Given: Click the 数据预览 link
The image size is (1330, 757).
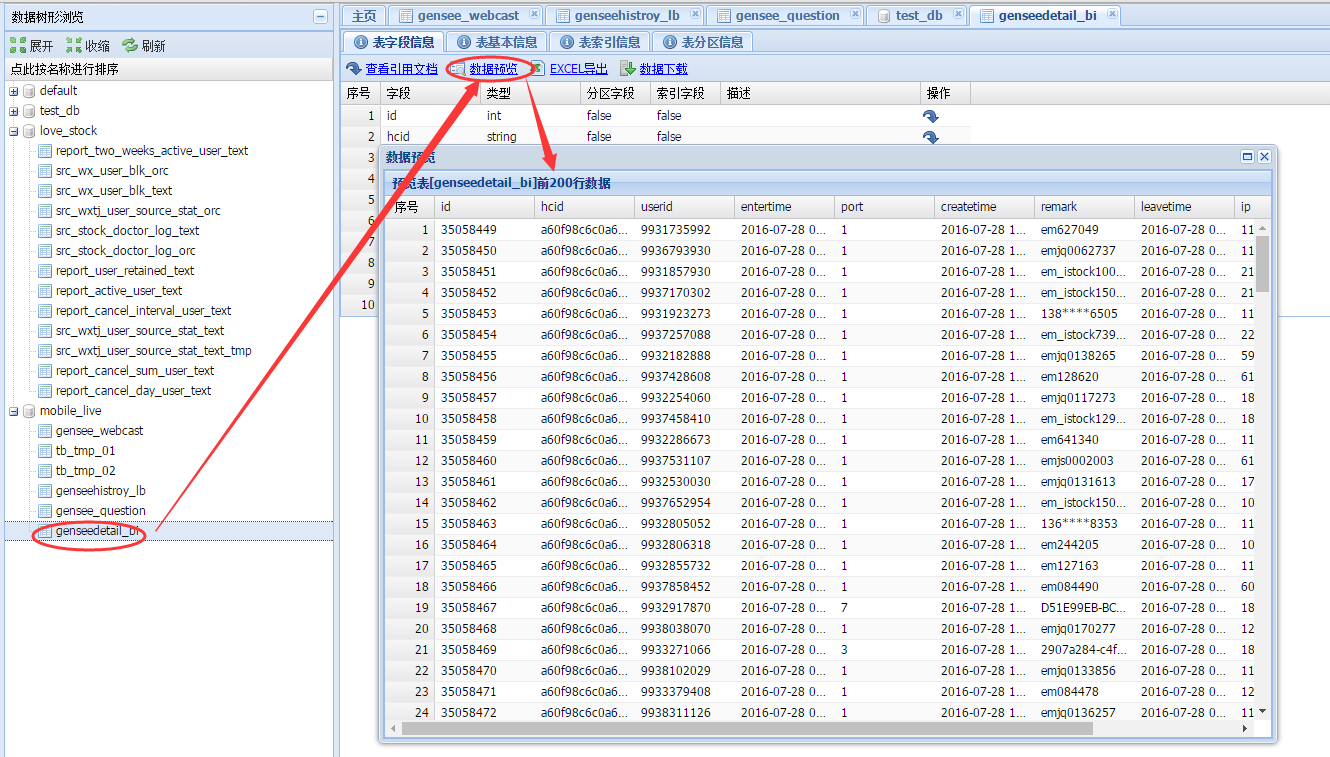Looking at the screenshot, I should 494,69.
